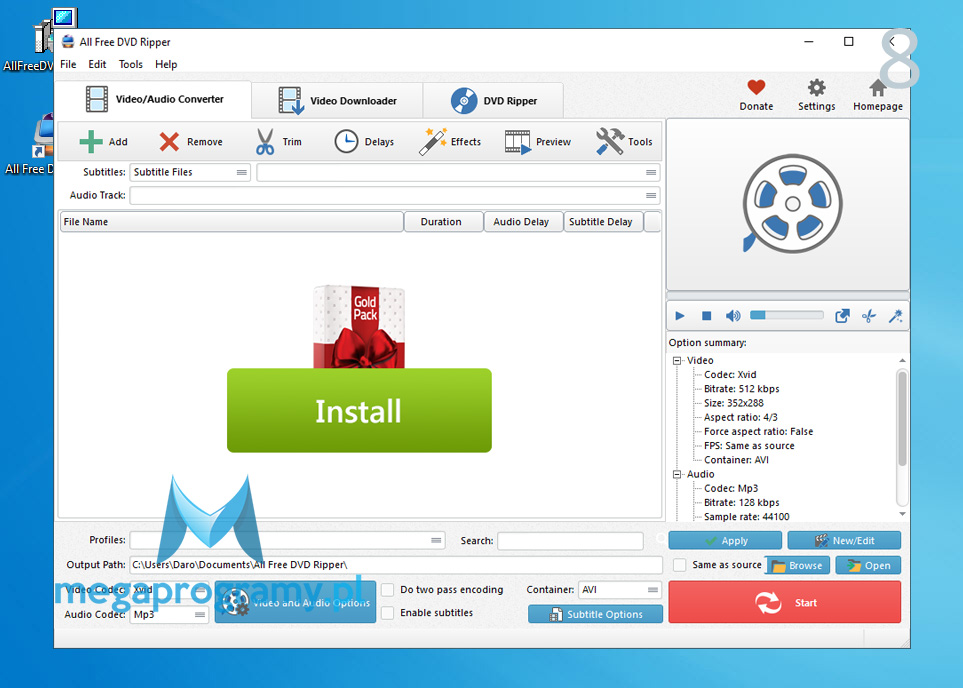The width and height of the screenshot is (963, 688).
Task: Collapse the Video tree node
Action: (677, 361)
